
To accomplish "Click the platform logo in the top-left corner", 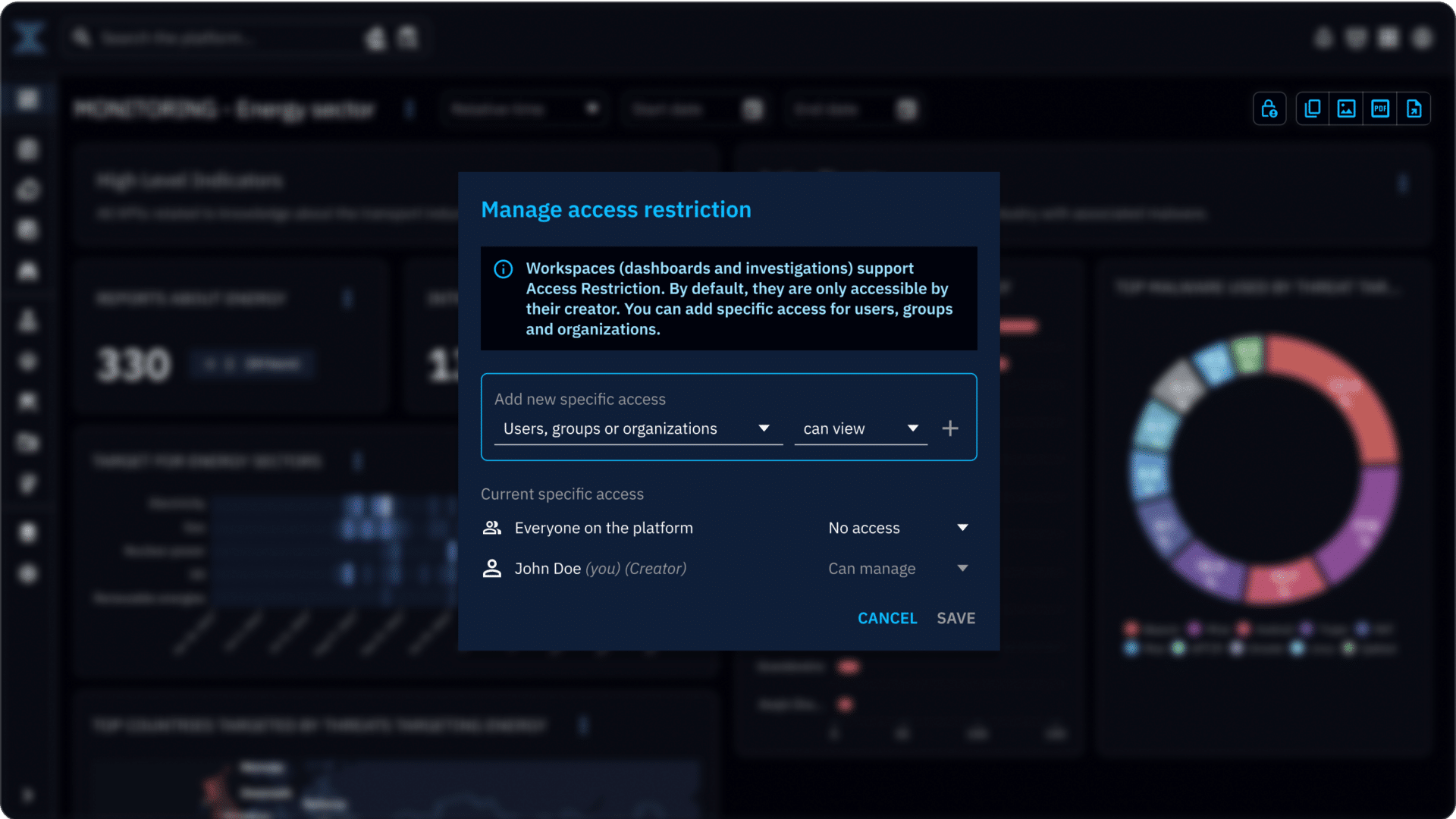I will (x=28, y=37).
